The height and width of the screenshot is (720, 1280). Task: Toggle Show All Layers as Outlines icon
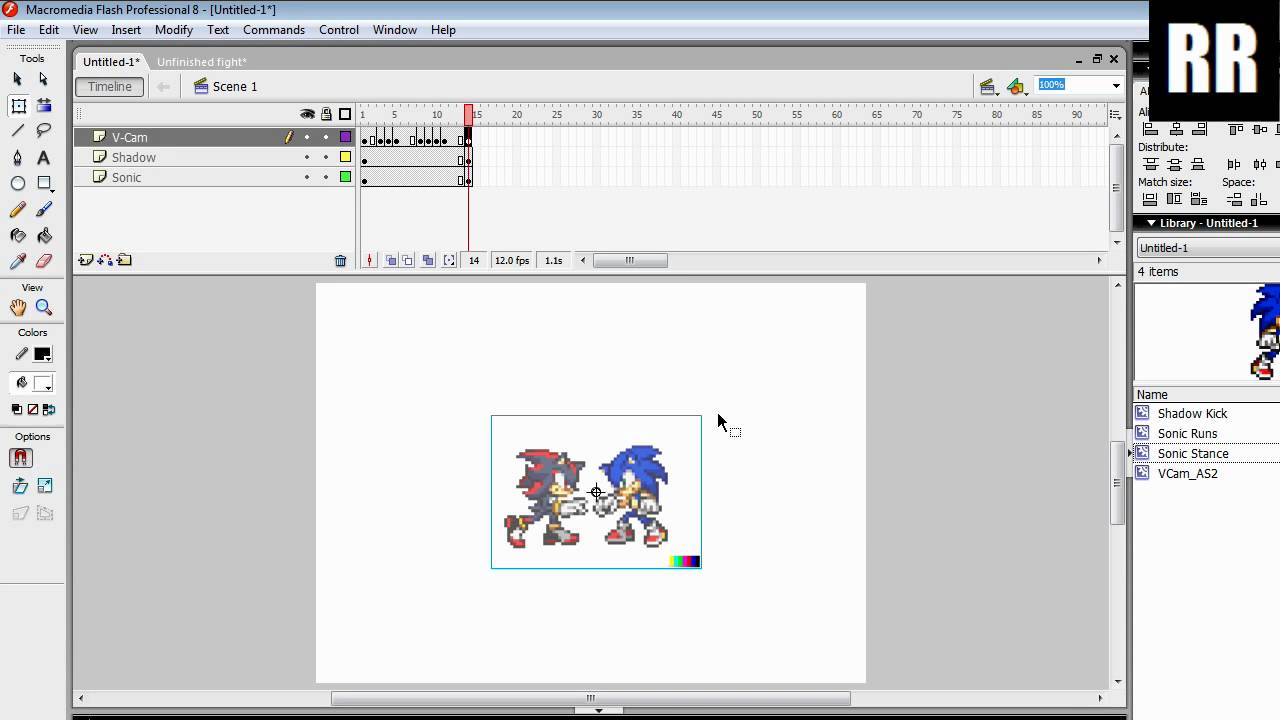click(x=345, y=114)
